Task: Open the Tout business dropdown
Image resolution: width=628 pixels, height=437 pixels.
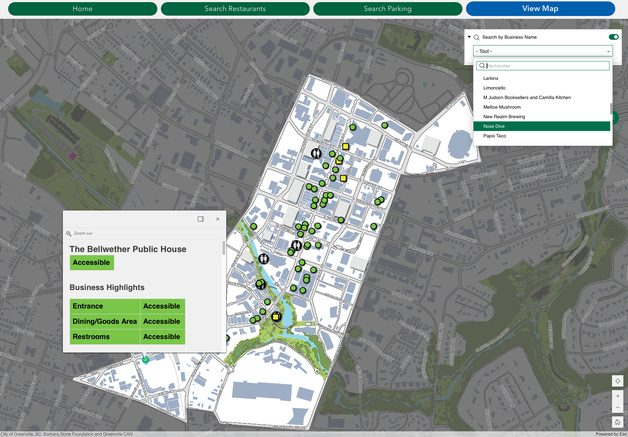Action: pyautogui.click(x=542, y=51)
